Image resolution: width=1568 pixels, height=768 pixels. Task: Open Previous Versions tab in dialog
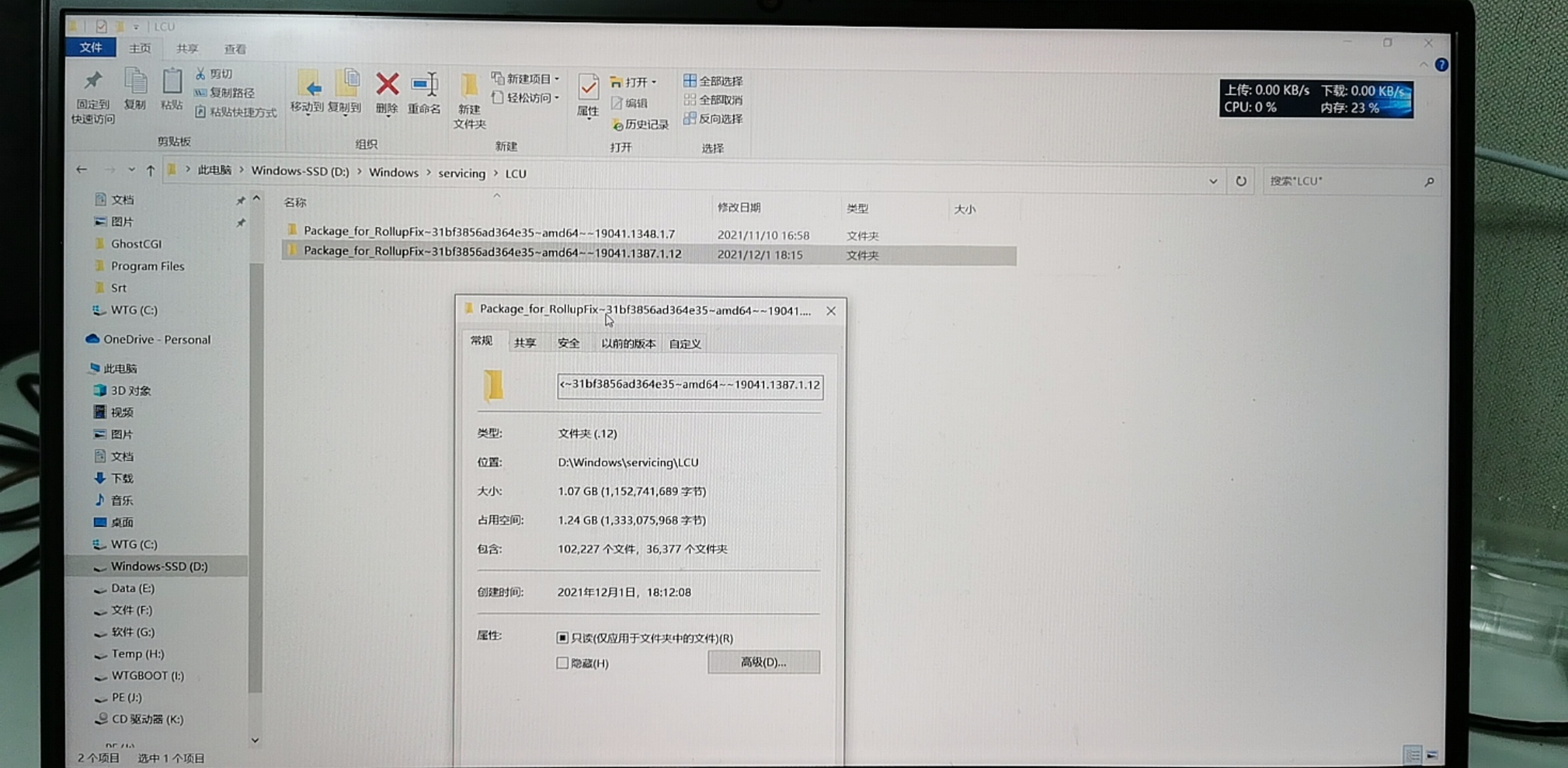point(627,343)
